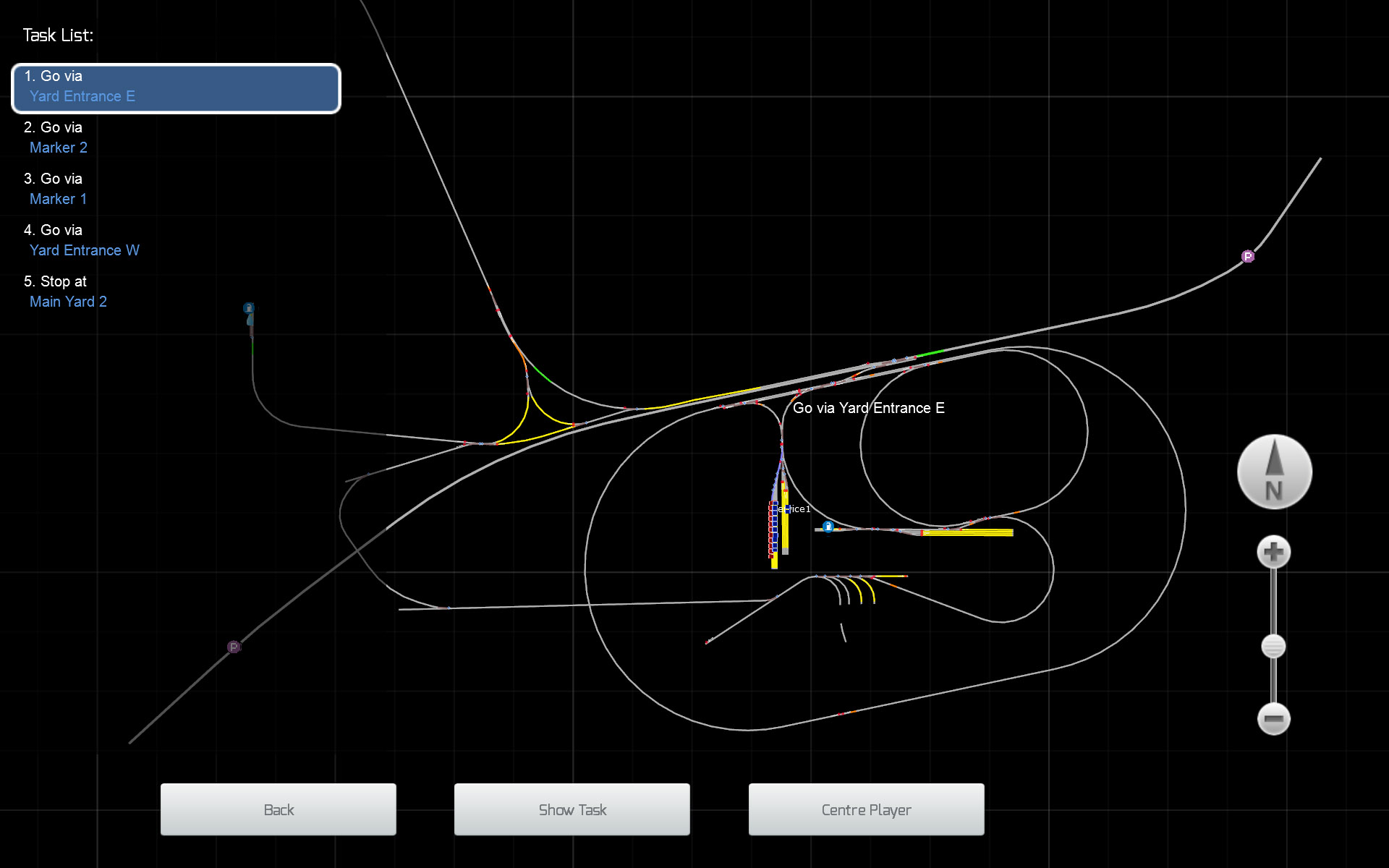Click the compass North indicator
This screenshot has width=1389, height=868.
1274,472
